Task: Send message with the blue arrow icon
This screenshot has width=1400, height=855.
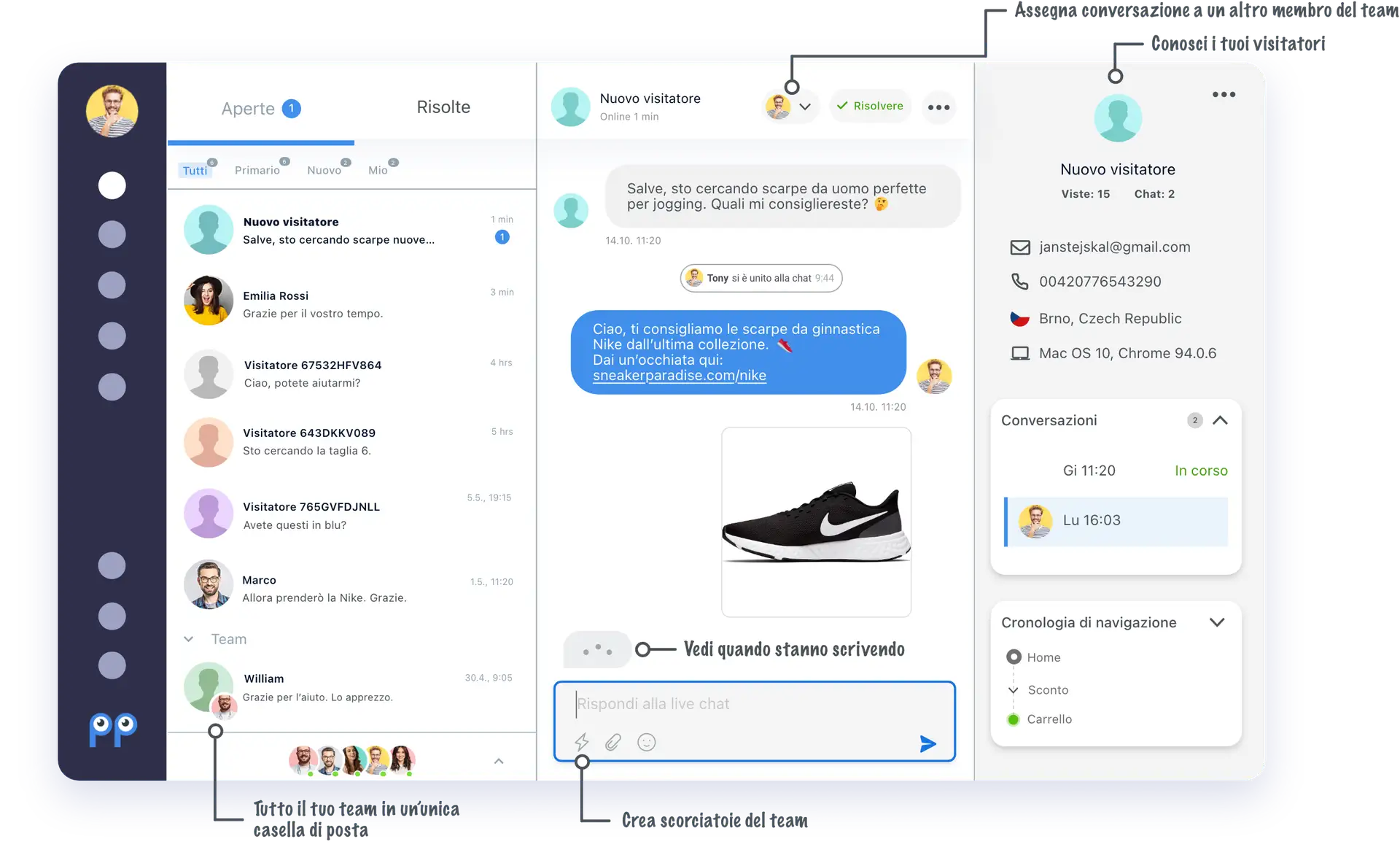Action: click(x=927, y=743)
